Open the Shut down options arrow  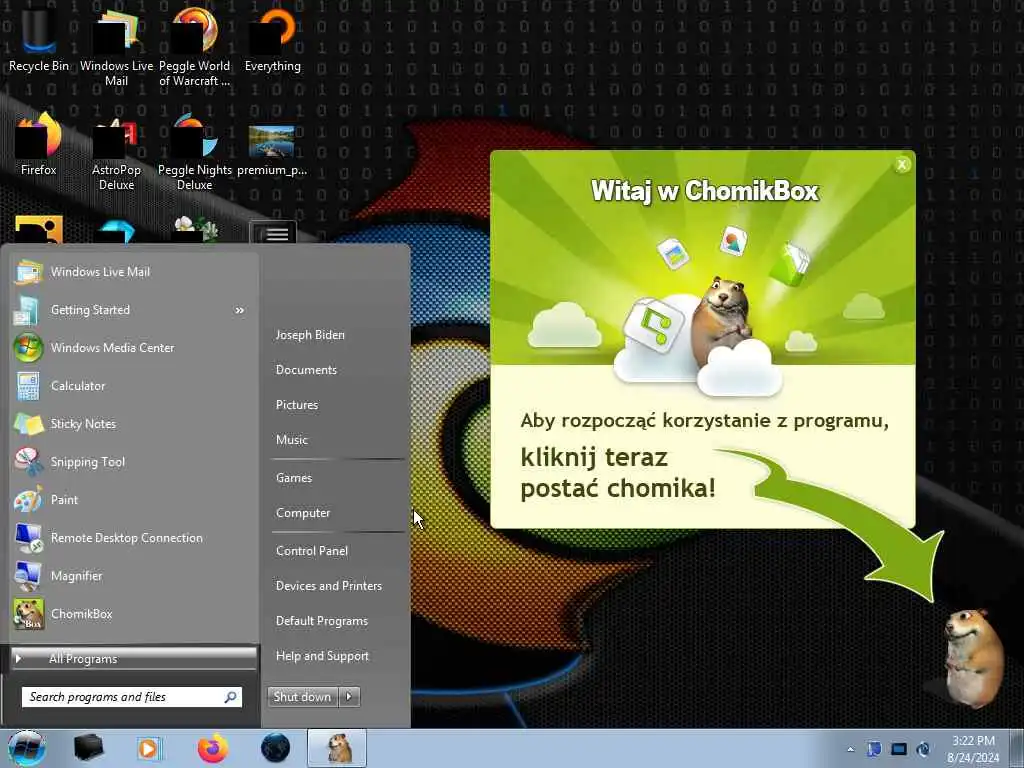click(349, 697)
